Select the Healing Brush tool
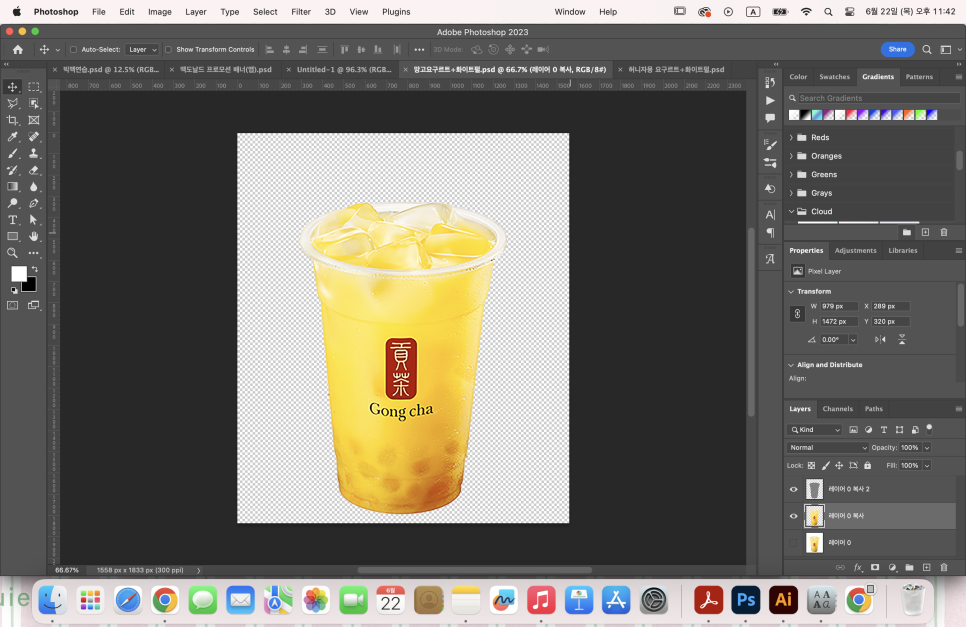This screenshot has width=966, height=627. [x=34, y=137]
